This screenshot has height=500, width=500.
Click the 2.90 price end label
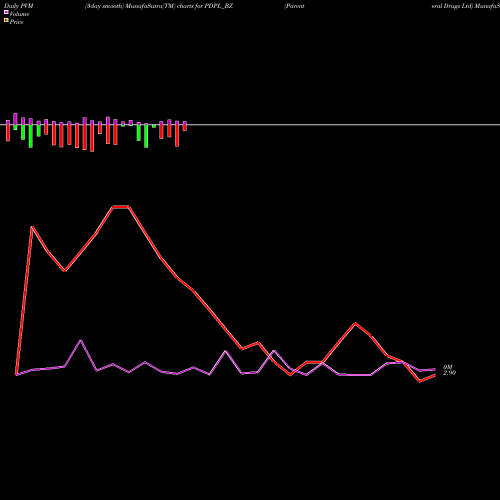[x=449, y=373]
